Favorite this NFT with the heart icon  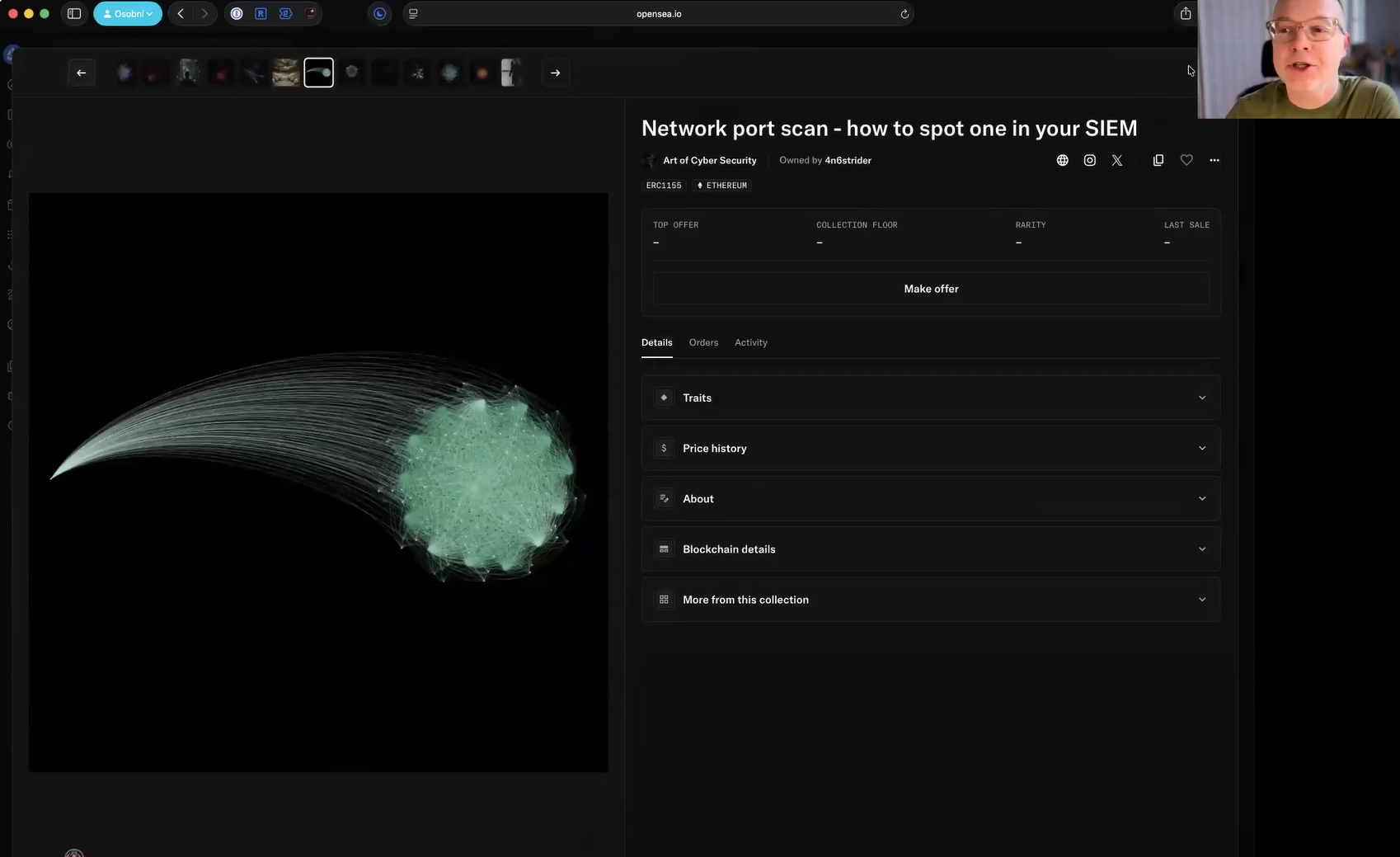[x=1186, y=161]
